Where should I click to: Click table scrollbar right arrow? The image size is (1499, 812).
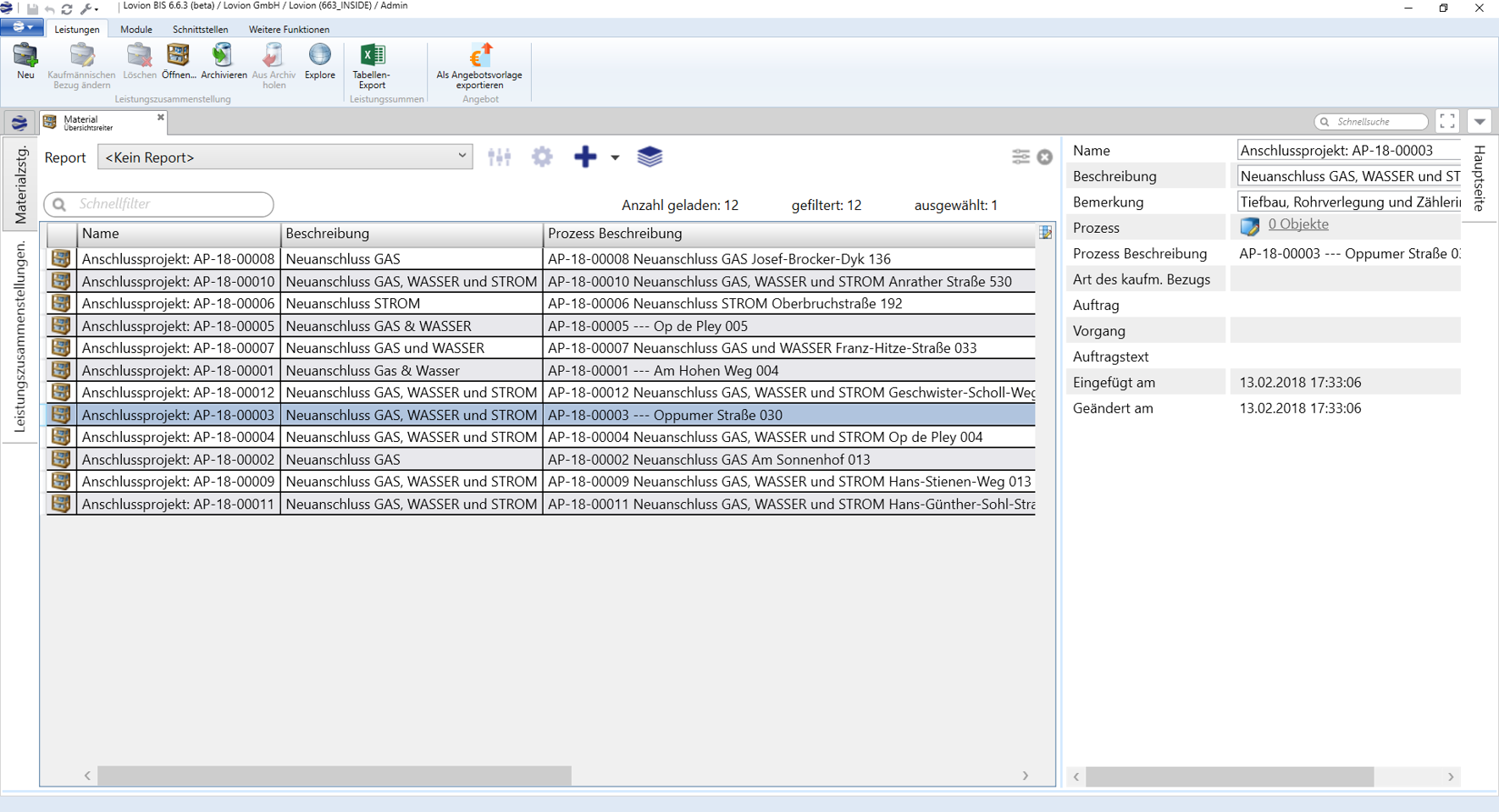1025,776
